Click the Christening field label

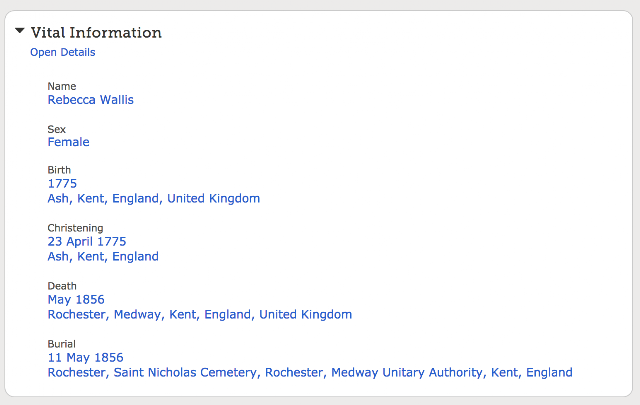point(76,228)
